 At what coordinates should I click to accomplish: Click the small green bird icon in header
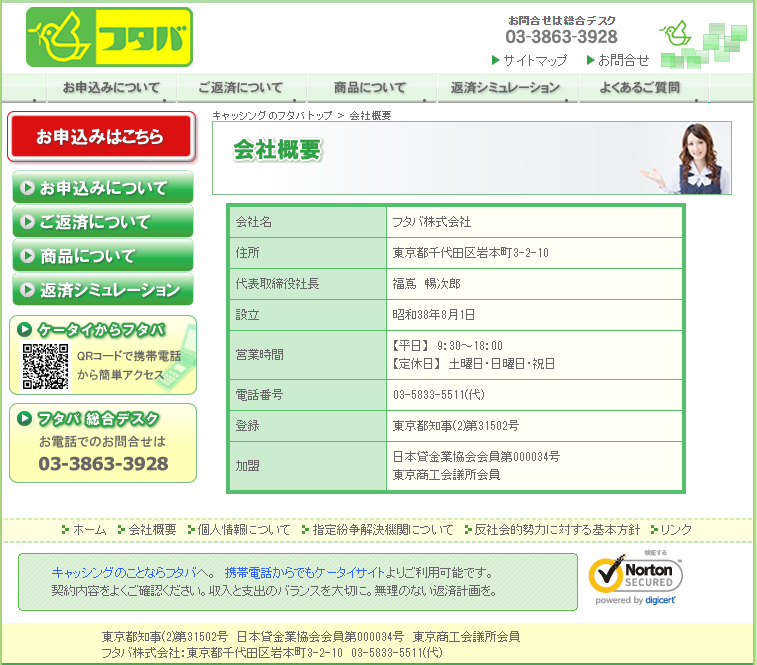pyautogui.click(x=676, y=33)
